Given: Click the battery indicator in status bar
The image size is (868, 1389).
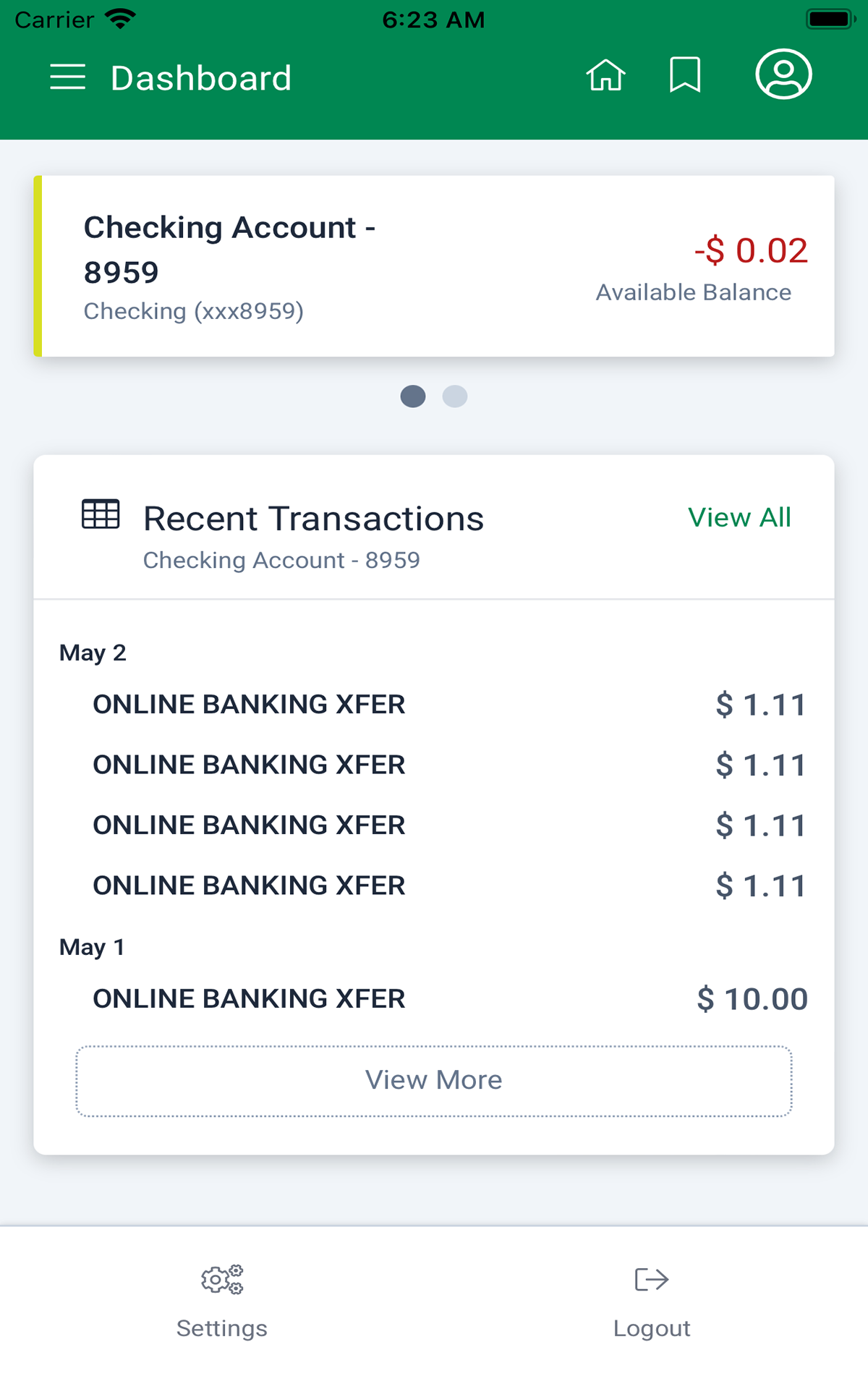Looking at the screenshot, I should coord(830,19).
